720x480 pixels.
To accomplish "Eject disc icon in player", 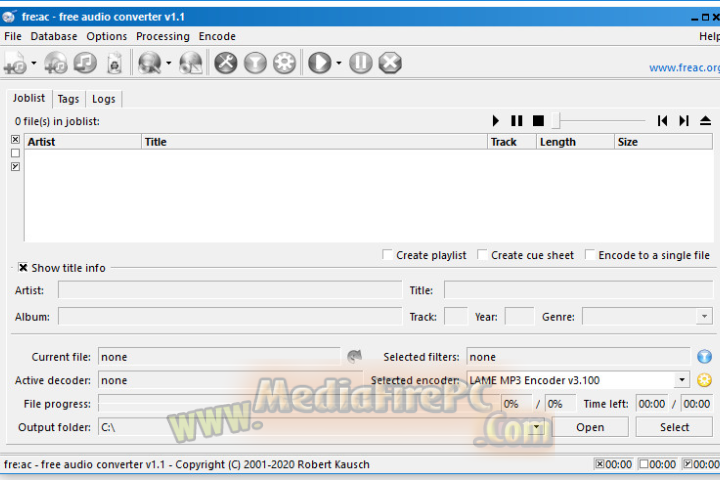I will pyautogui.click(x=705, y=121).
